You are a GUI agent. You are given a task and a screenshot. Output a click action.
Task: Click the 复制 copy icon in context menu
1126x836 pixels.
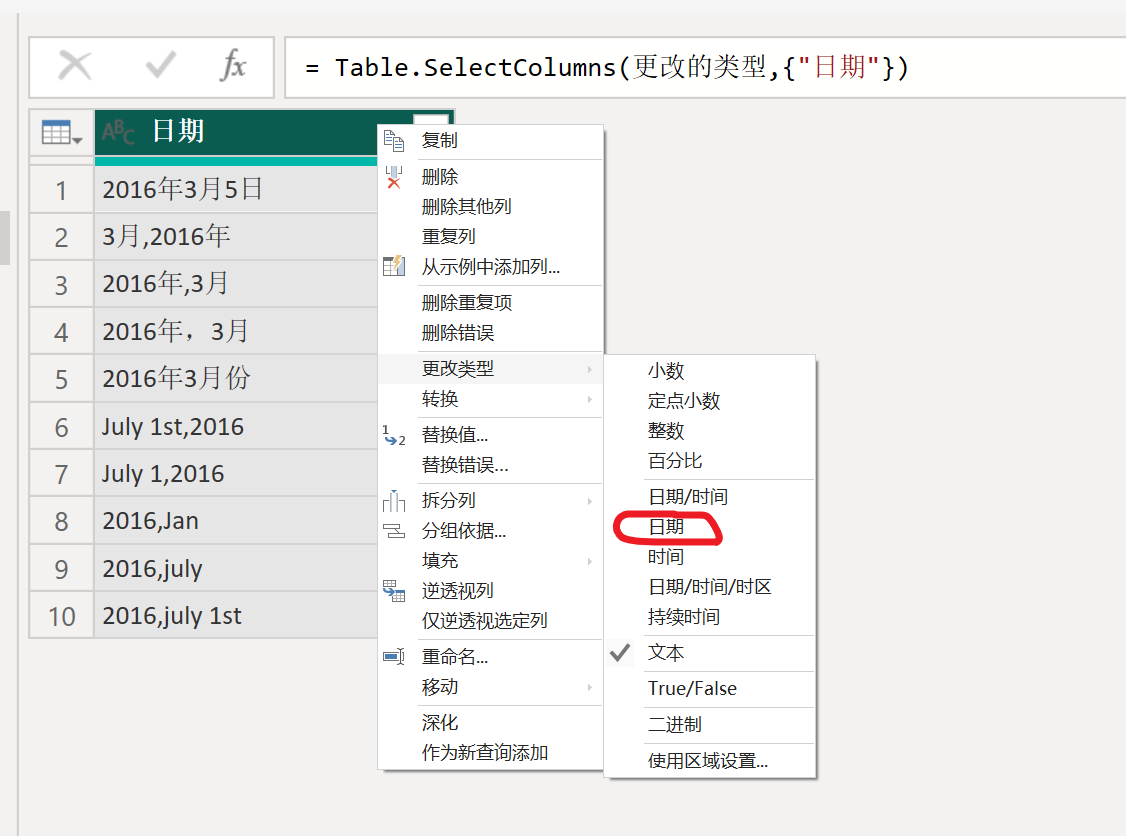(394, 141)
